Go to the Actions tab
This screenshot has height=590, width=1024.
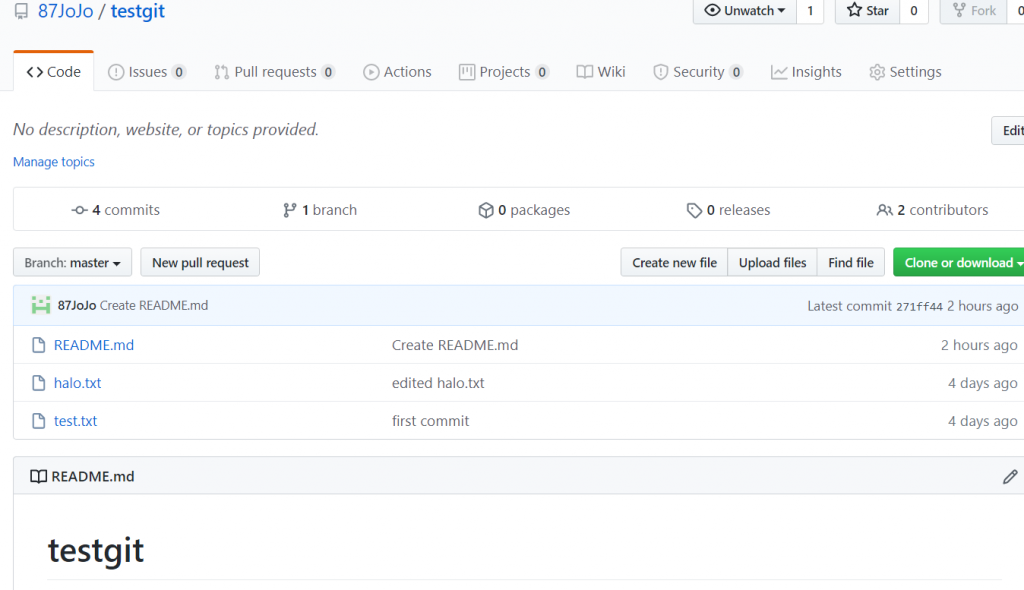(397, 72)
